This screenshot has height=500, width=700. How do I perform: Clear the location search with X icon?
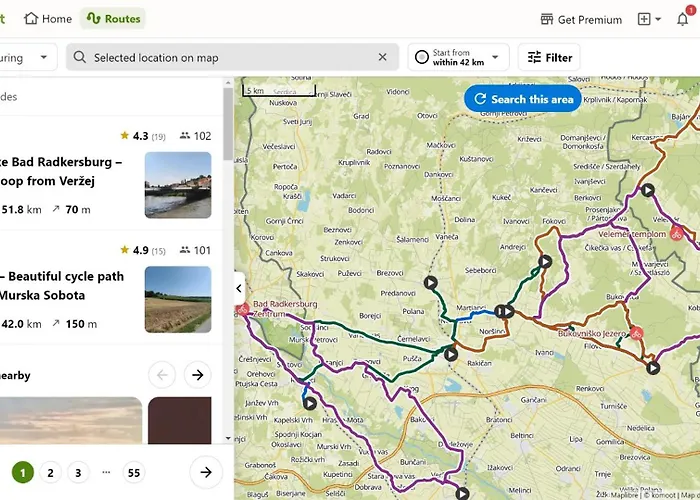tap(382, 58)
